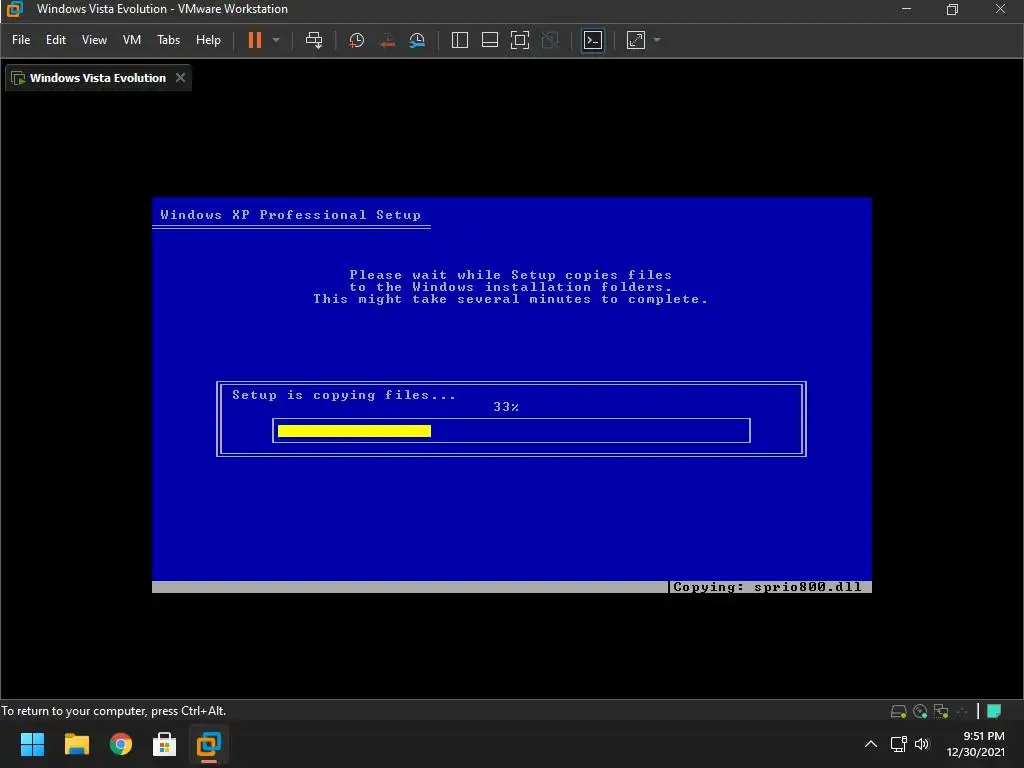
Task: Revert the VM to the previous snapshot
Action: point(387,40)
